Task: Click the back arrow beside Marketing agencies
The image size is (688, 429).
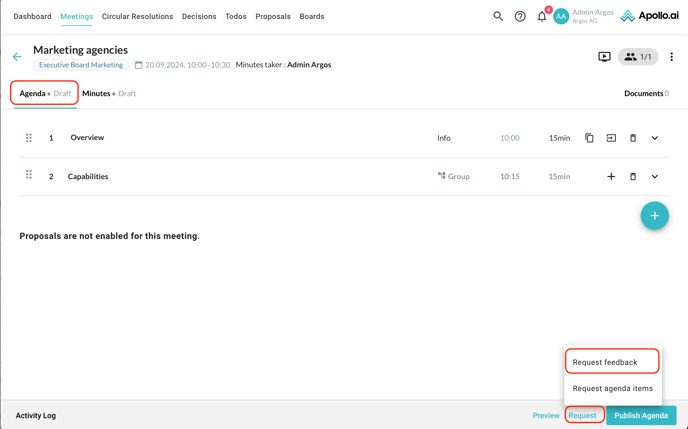Action: coord(17,57)
